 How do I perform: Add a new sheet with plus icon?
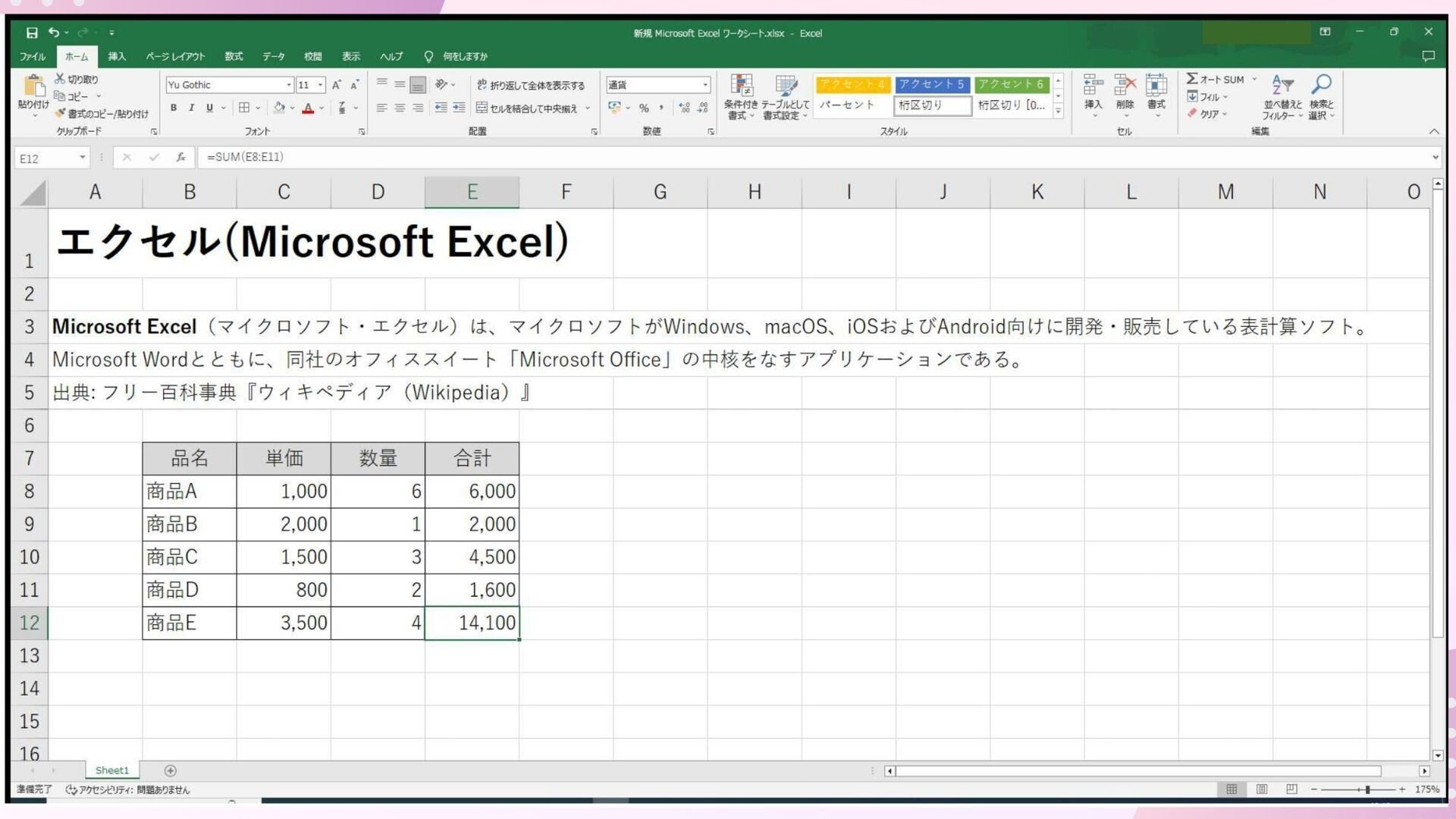pyautogui.click(x=171, y=770)
